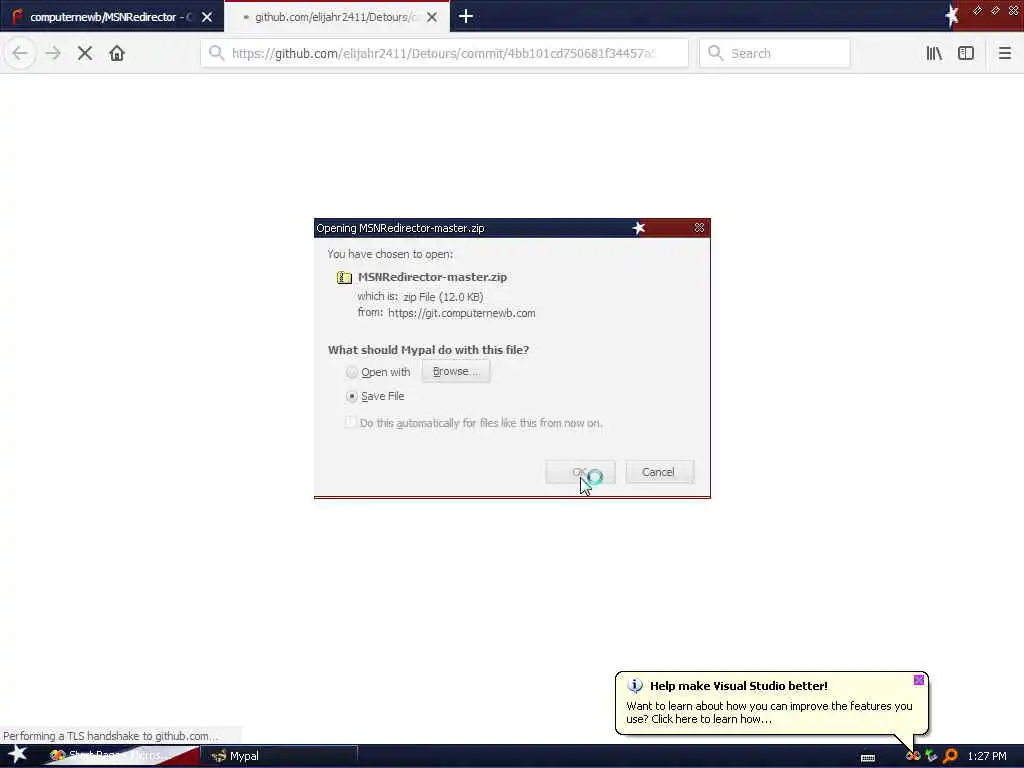Open the Library bookshelf icon
Screen dimensions: 1024x768
pos(934,53)
